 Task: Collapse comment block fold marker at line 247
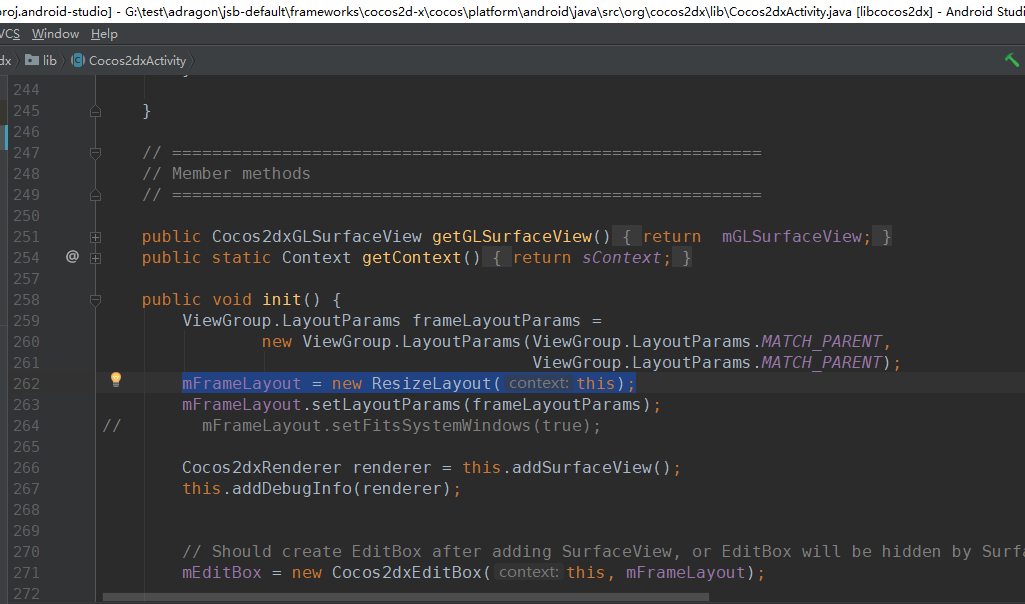[95, 153]
